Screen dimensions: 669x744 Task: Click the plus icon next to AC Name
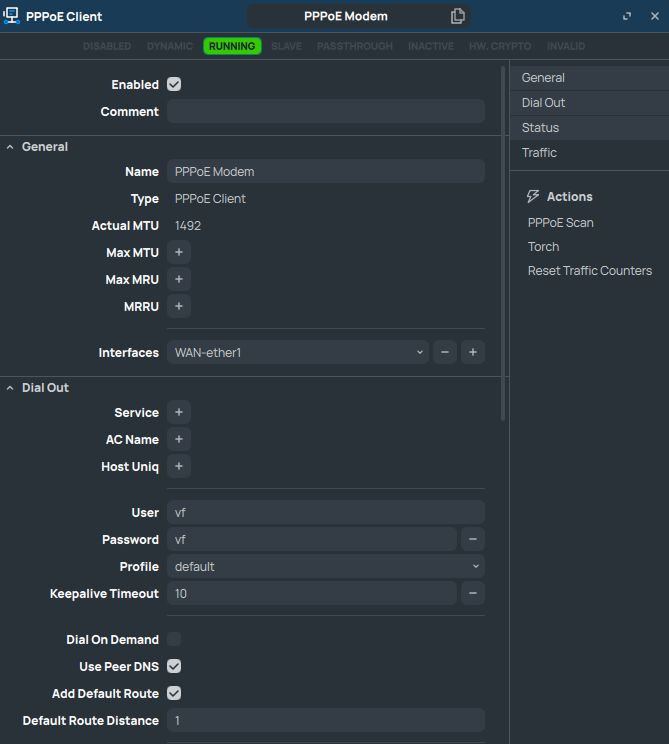point(179,440)
